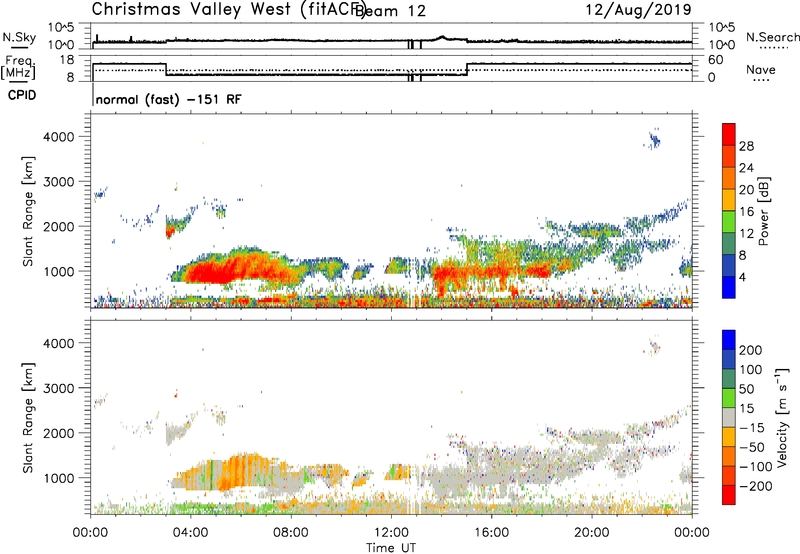Click the isolated blue echo at 4000 km near 22:30
Image resolution: width=800 pixels, height=554 pixels.
[x=653, y=139]
